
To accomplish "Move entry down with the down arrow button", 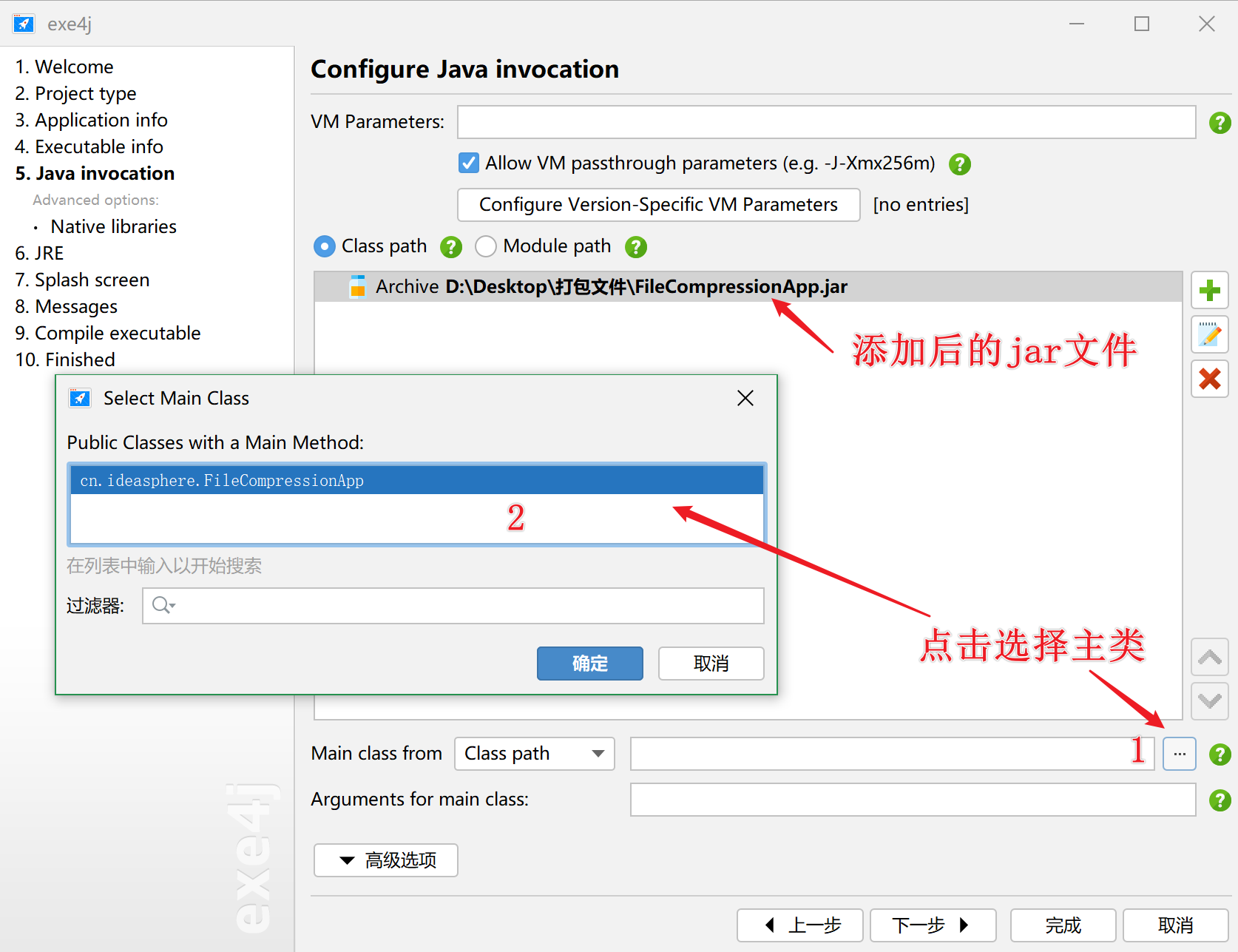I will pos(1210,701).
